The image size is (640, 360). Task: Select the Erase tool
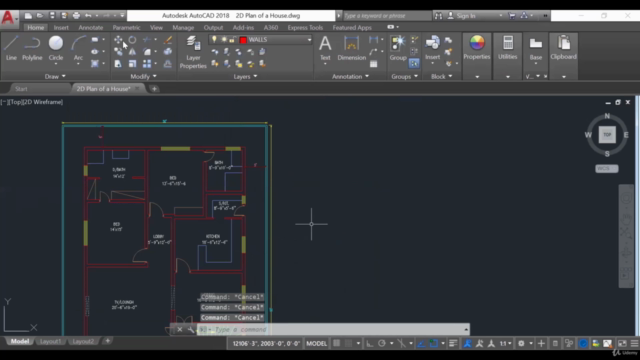coord(168,40)
